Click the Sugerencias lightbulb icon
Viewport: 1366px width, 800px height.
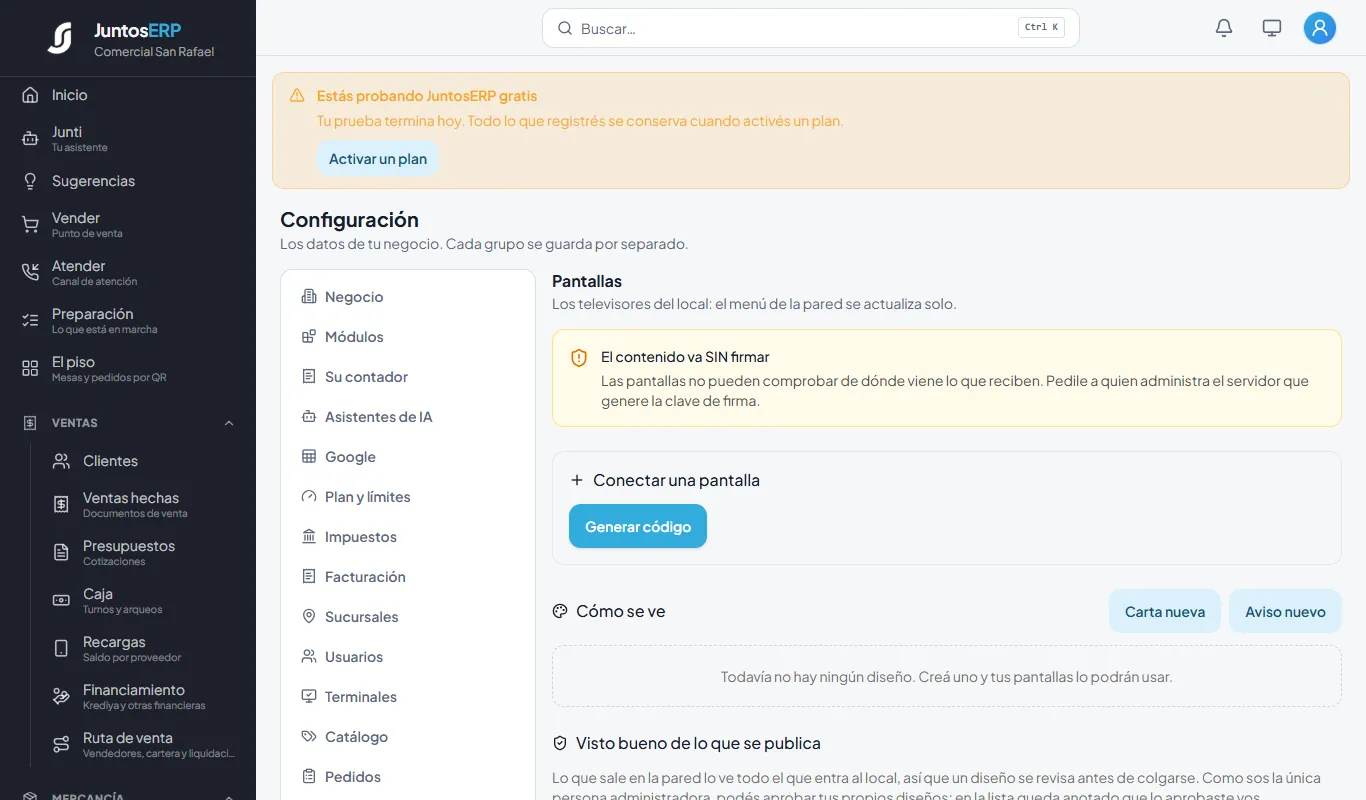[x=30, y=181]
